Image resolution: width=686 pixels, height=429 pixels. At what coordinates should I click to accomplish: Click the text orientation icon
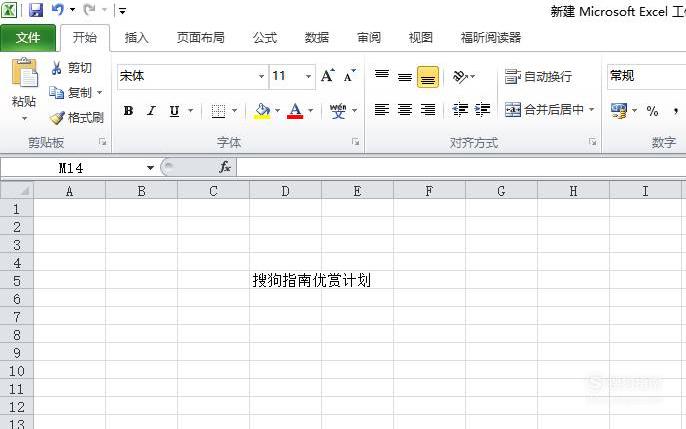tap(460, 77)
